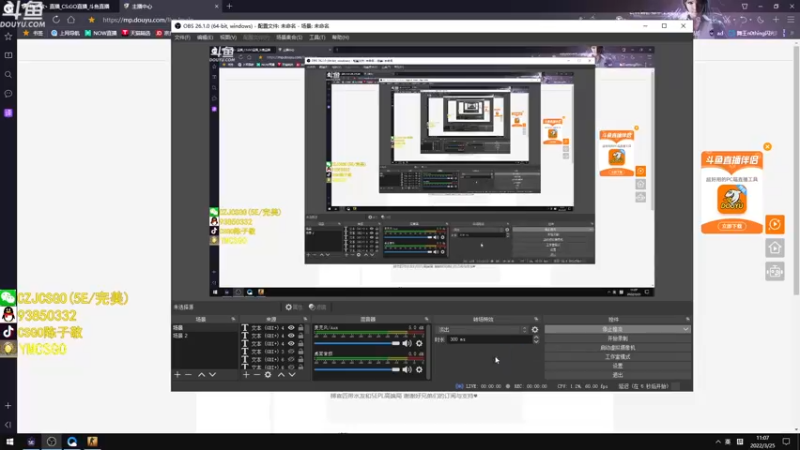Open 麦克风/Aux mixer settings gear
This screenshot has height=450, width=800.
[419, 343]
